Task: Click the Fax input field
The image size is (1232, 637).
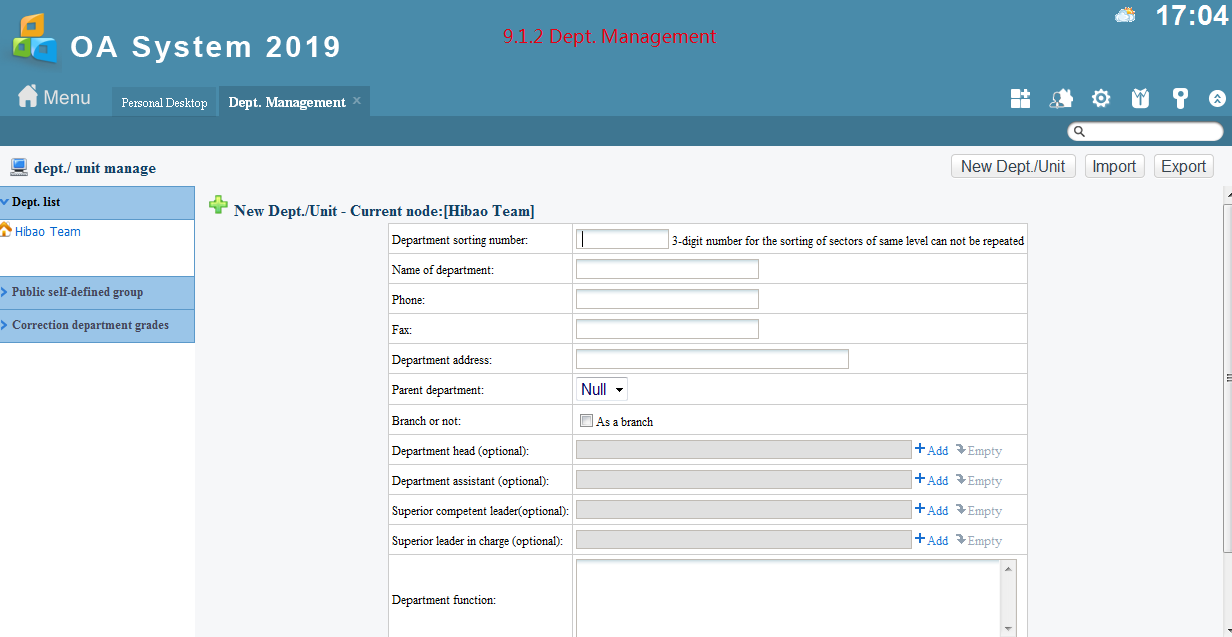Action: [x=667, y=329]
